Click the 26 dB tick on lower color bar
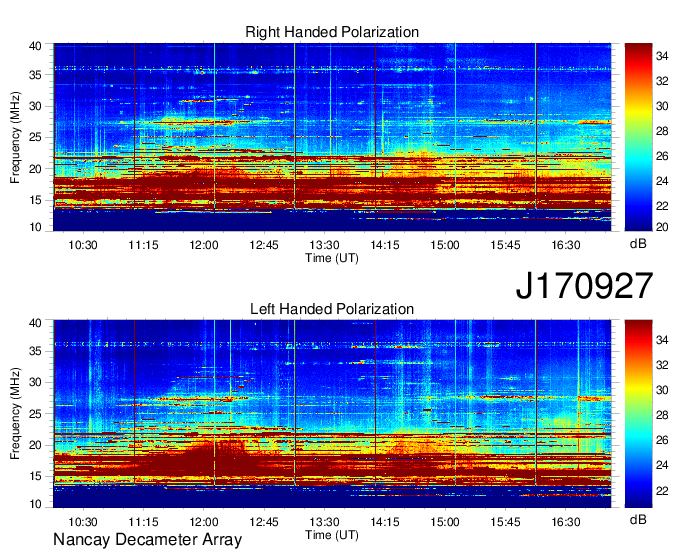This screenshot has width=680, height=552. 662,441
